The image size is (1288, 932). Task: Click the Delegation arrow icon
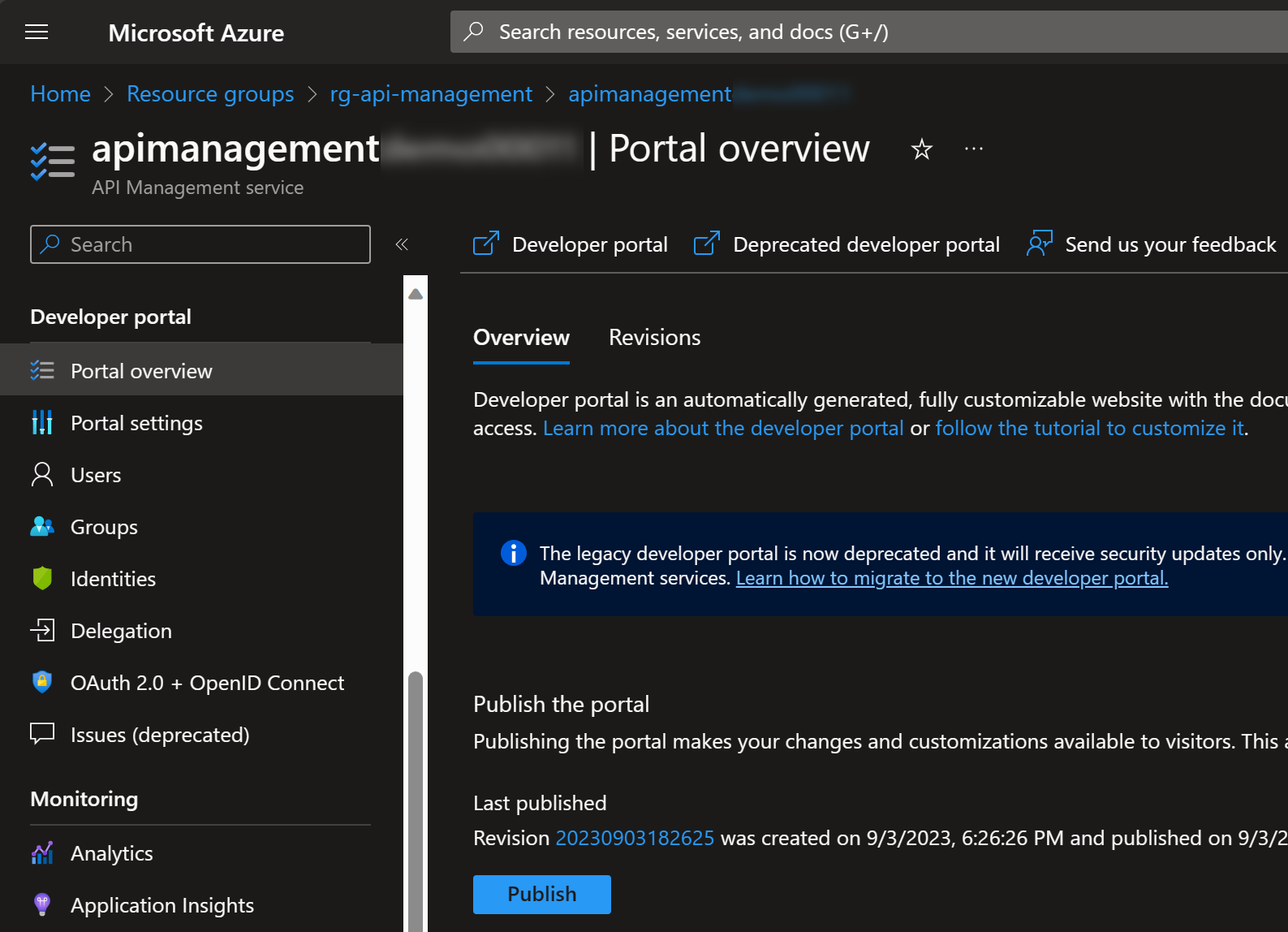coord(42,631)
